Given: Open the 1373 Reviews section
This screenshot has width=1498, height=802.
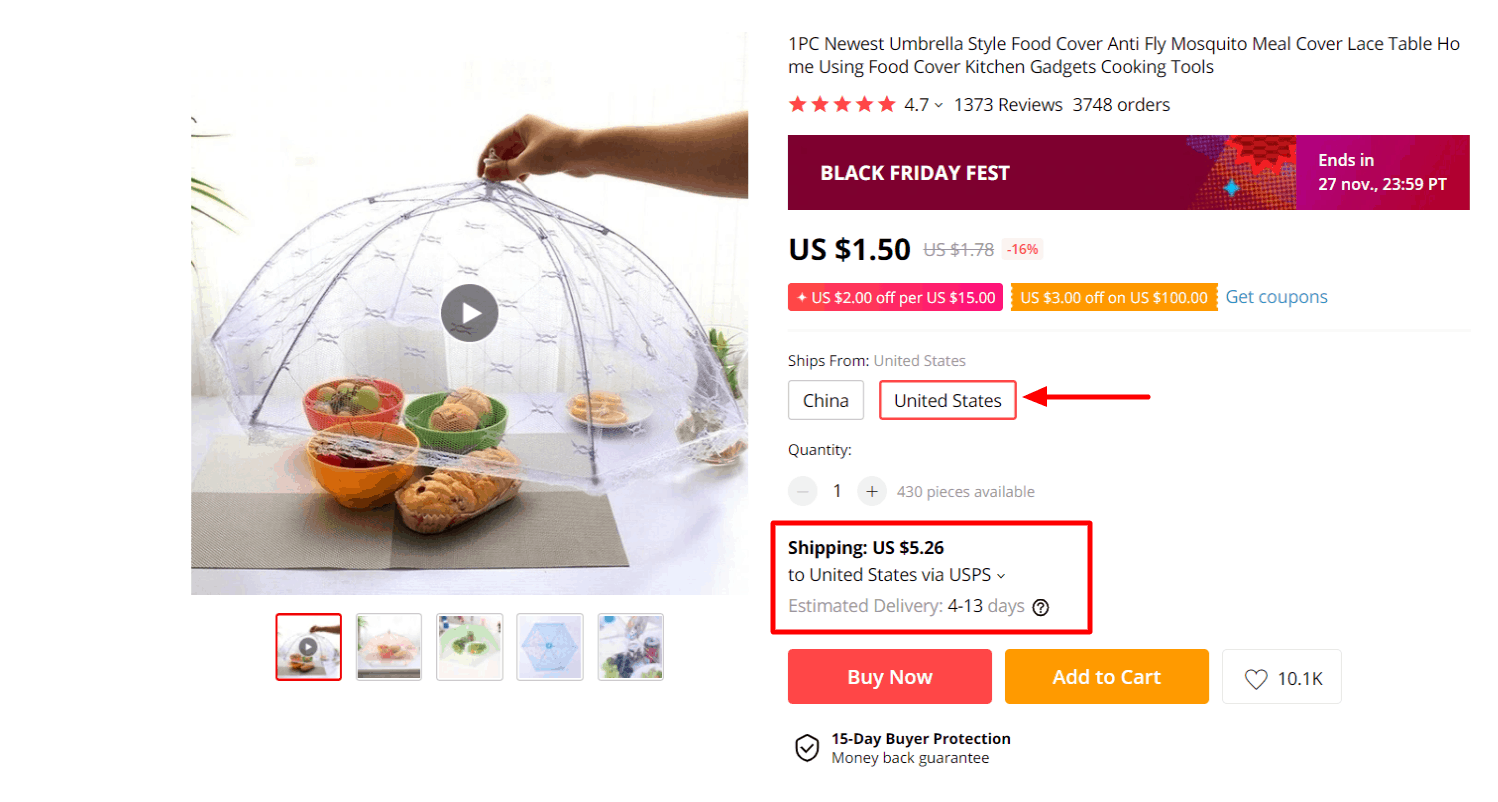Looking at the screenshot, I should click(x=1006, y=104).
